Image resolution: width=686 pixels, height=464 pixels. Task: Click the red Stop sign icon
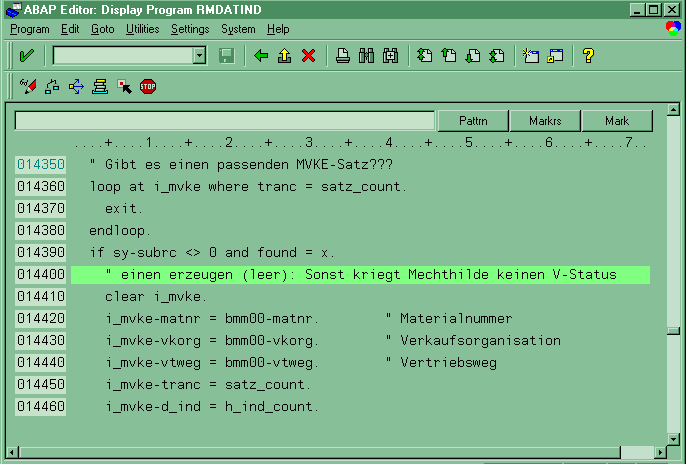[148, 87]
